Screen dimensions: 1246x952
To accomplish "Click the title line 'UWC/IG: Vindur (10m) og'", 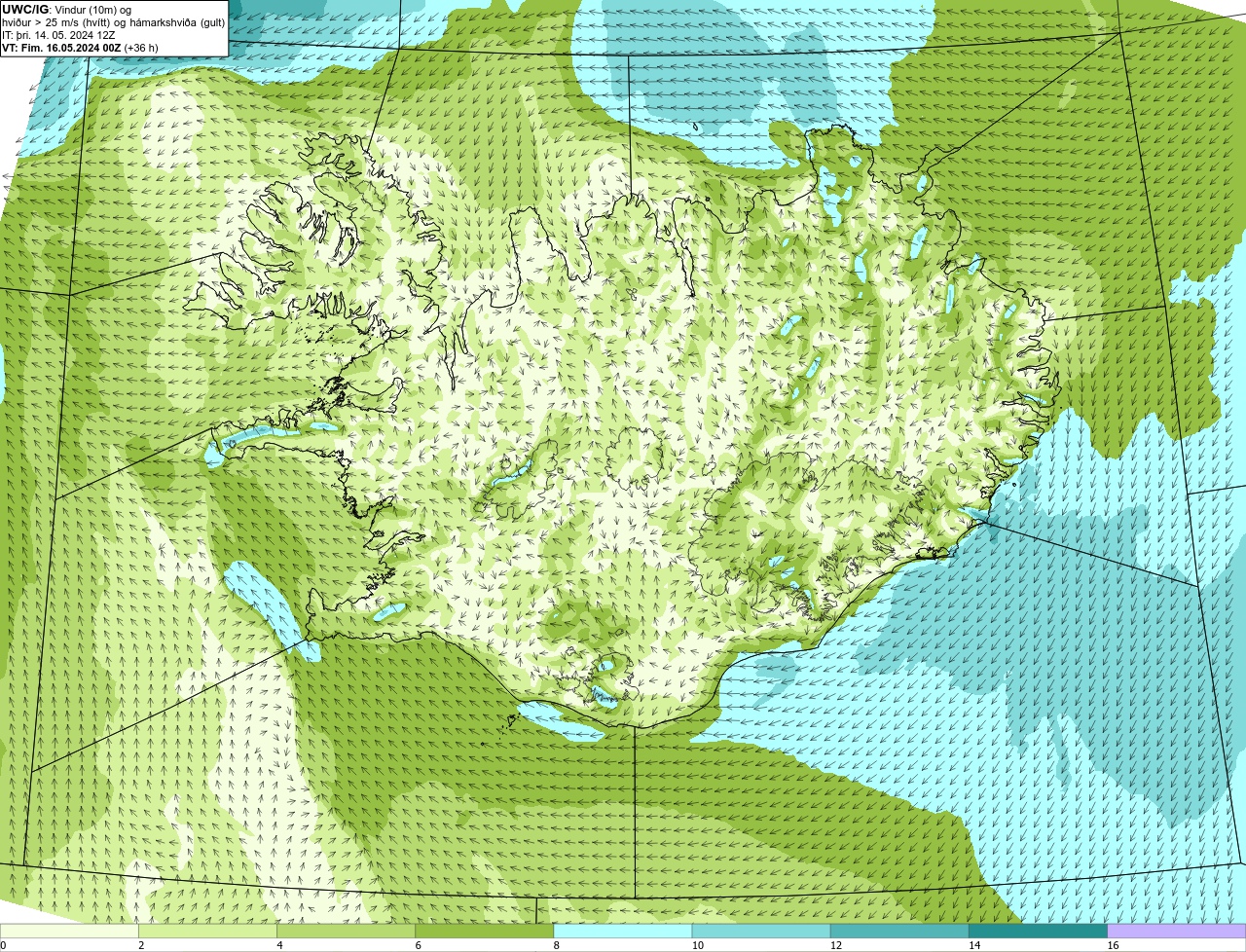I will point(66,10).
